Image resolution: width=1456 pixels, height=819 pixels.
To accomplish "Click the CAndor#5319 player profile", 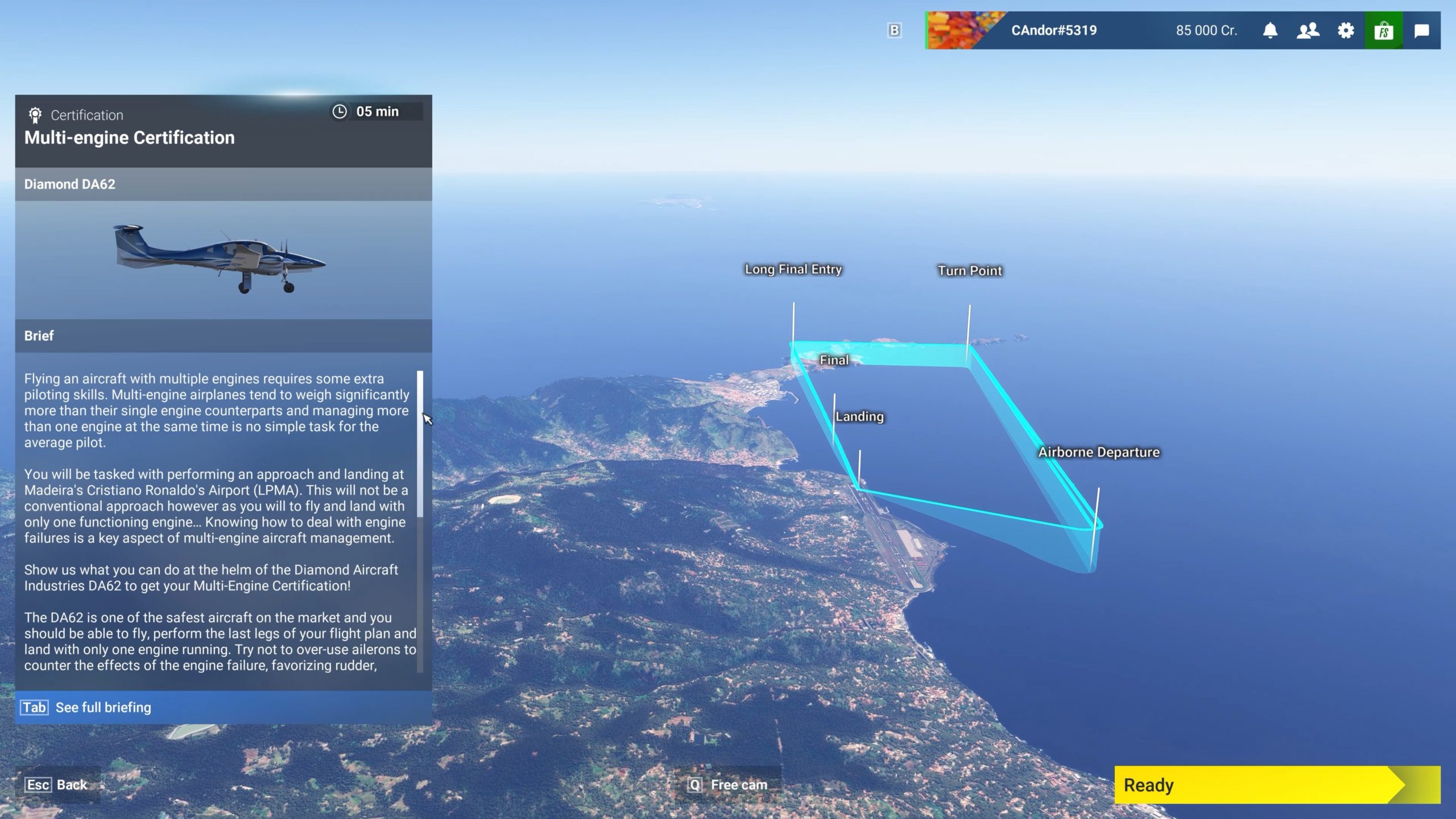I will [1053, 30].
